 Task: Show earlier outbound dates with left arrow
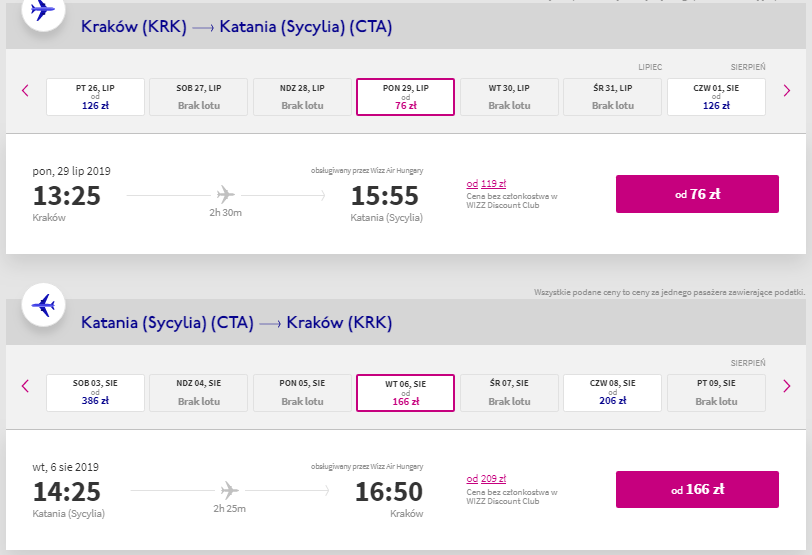25,91
